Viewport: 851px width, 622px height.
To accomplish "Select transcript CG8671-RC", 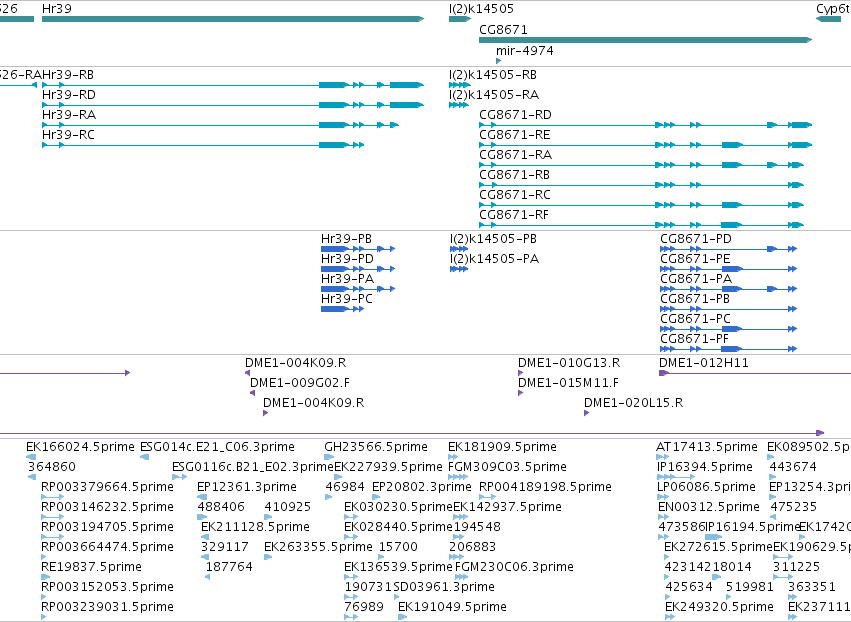I will (x=515, y=195).
